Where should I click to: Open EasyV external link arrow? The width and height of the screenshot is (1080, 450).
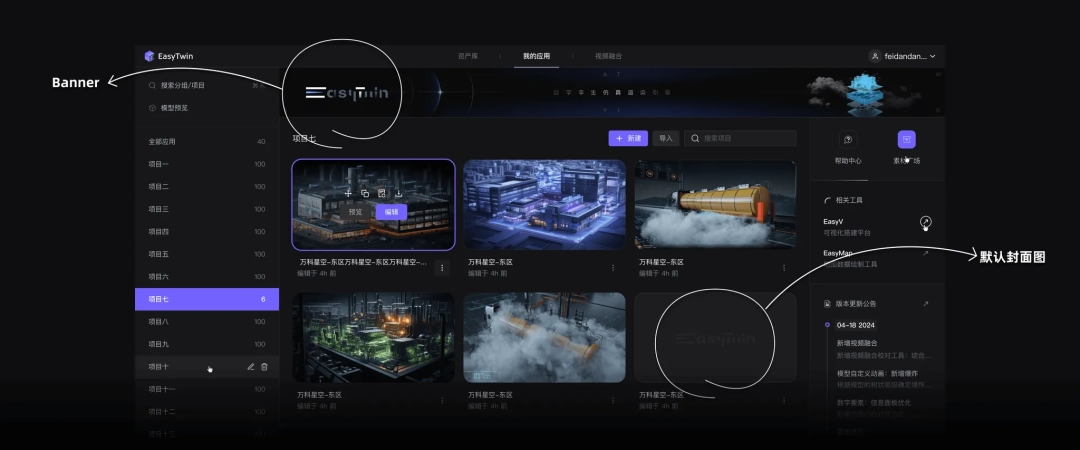(926, 222)
